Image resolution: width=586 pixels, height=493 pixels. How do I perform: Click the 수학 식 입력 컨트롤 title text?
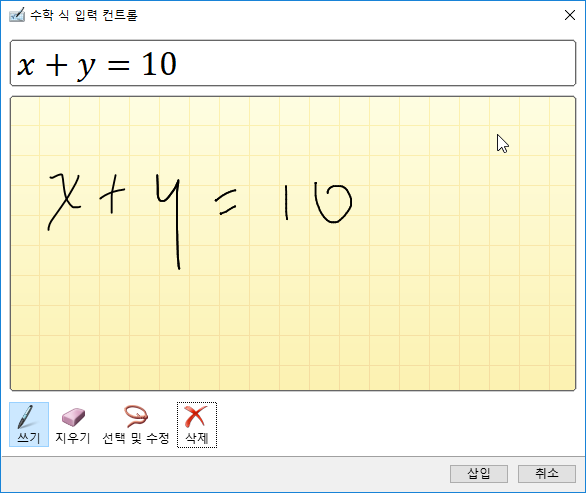coord(84,15)
